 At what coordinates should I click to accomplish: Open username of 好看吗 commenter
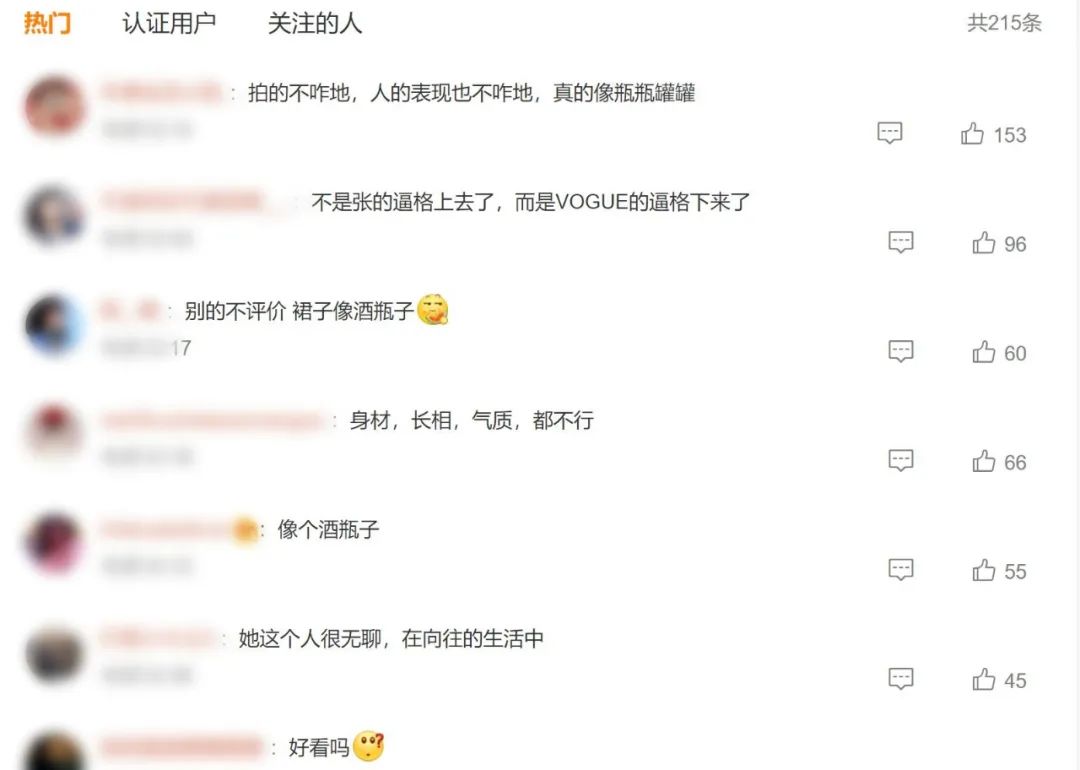[x=183, y=747]
